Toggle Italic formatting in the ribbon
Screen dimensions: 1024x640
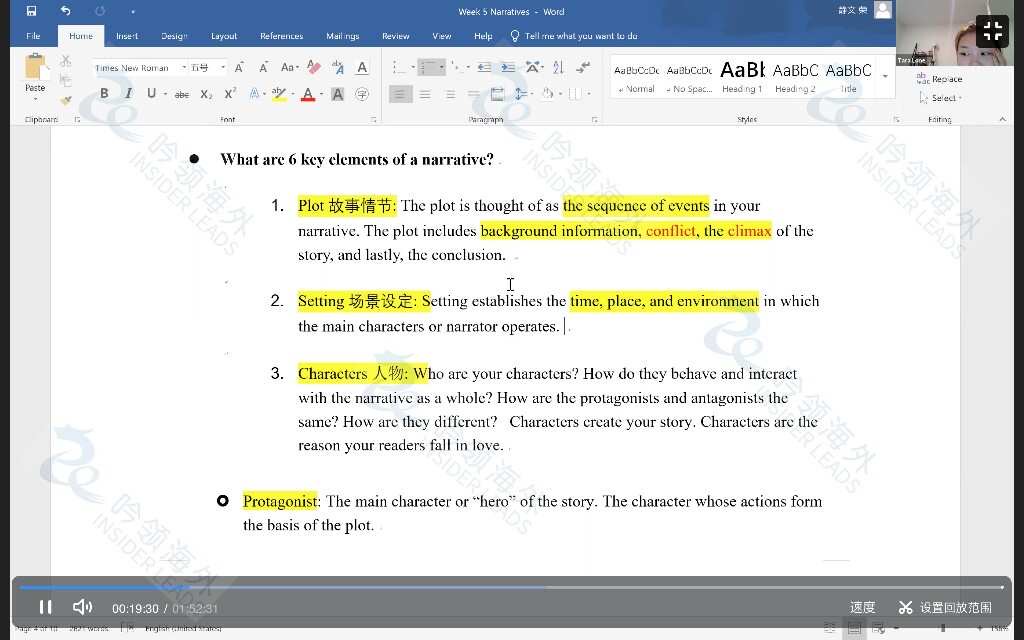click(x=128, y=94)
